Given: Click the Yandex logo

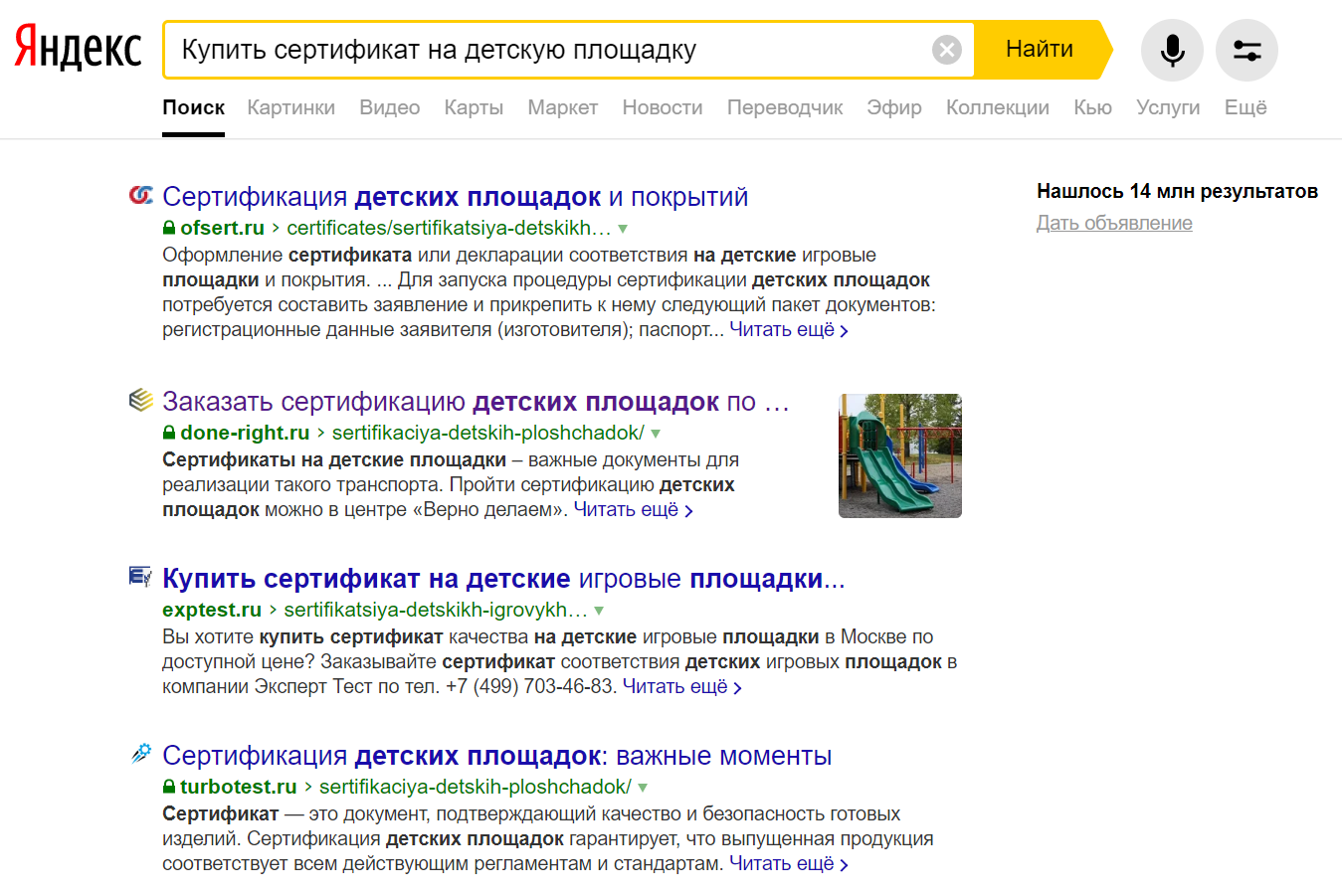Looking at the screenshot, I should 78,49.
